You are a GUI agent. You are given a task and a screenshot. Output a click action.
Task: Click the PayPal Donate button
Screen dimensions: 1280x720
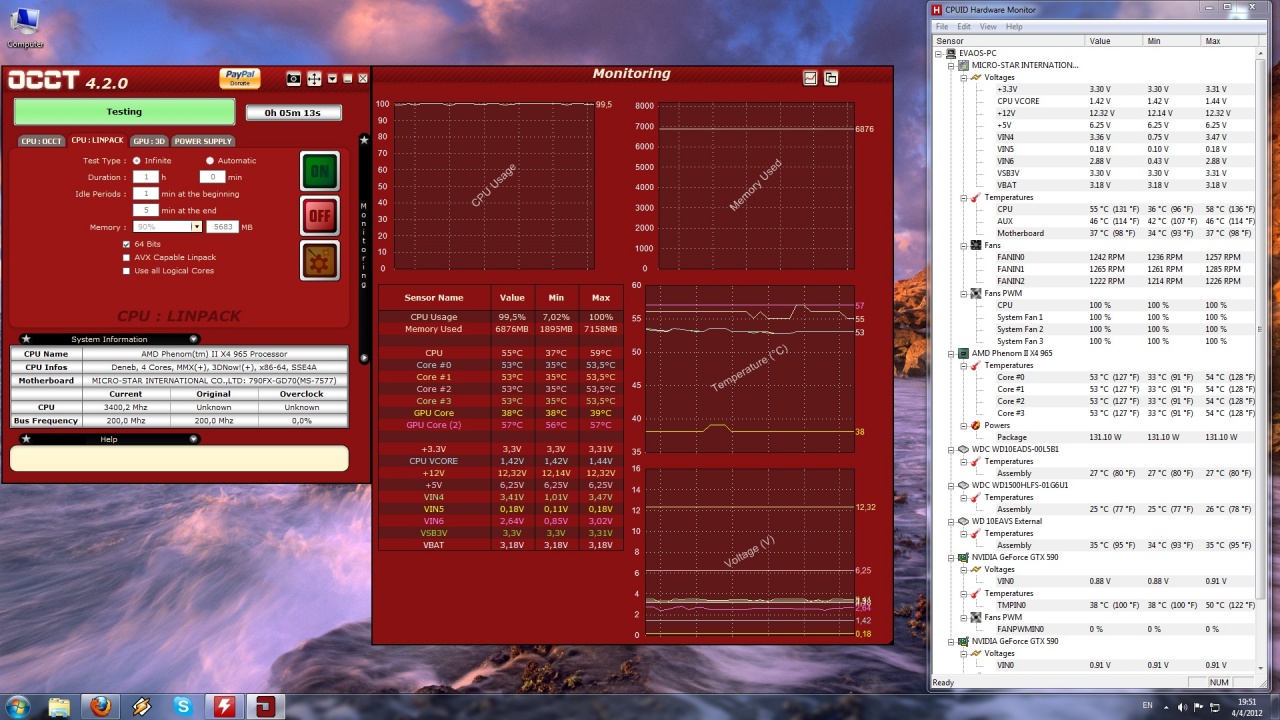pyautogui.click(x=240, y=78)
